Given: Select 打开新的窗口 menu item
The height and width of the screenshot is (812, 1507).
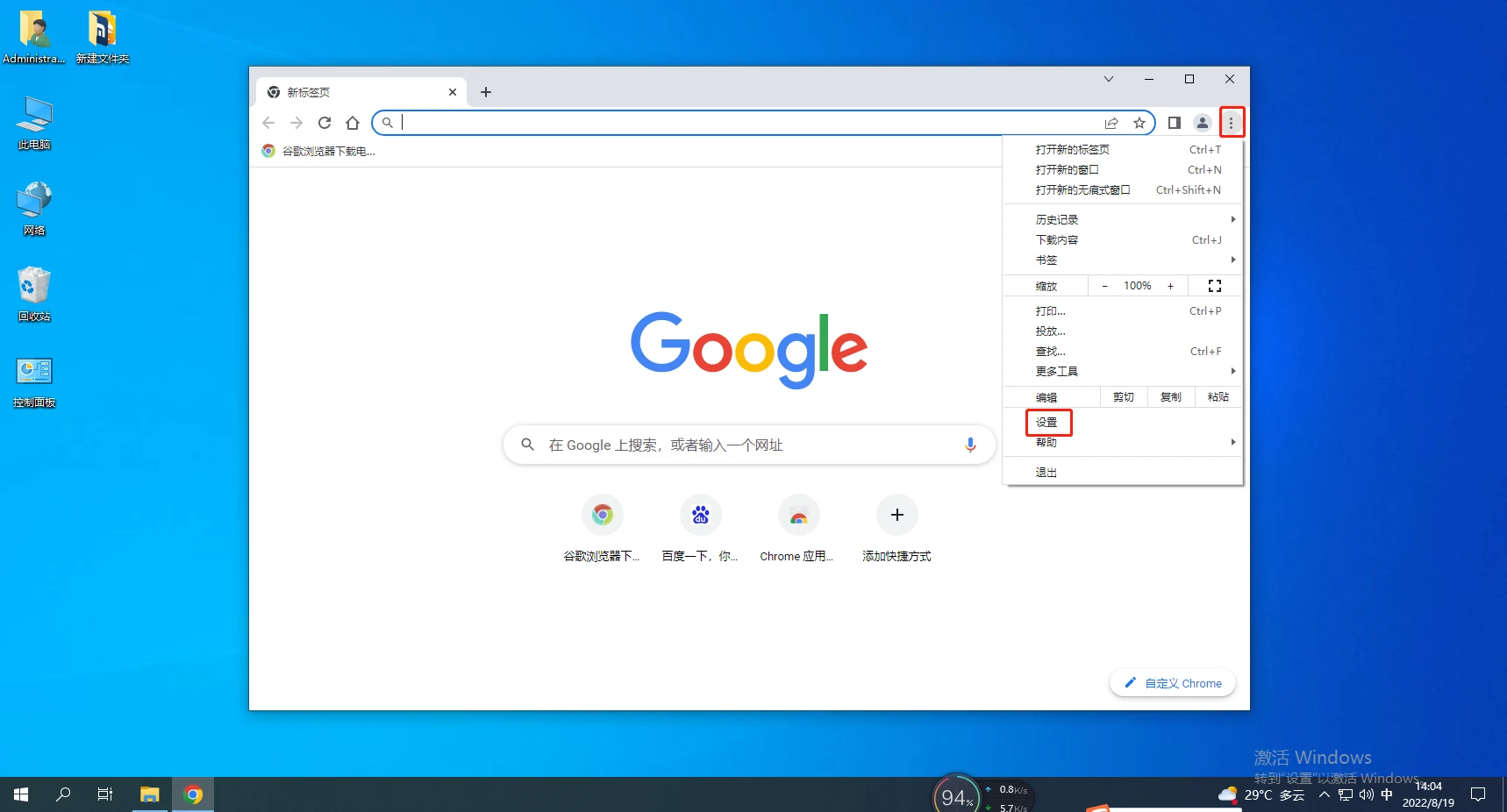Looking at the screenshot, I should [x=1123, y=170].
